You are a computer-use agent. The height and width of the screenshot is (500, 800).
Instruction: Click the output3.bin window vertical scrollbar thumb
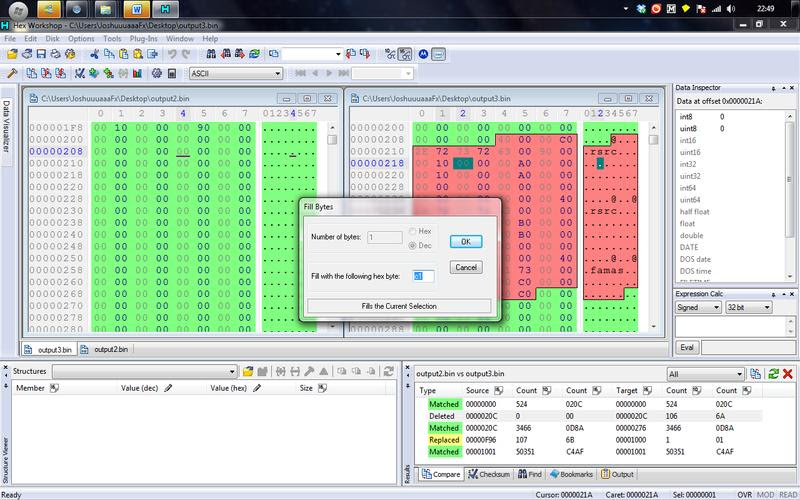tap(654, 139)
